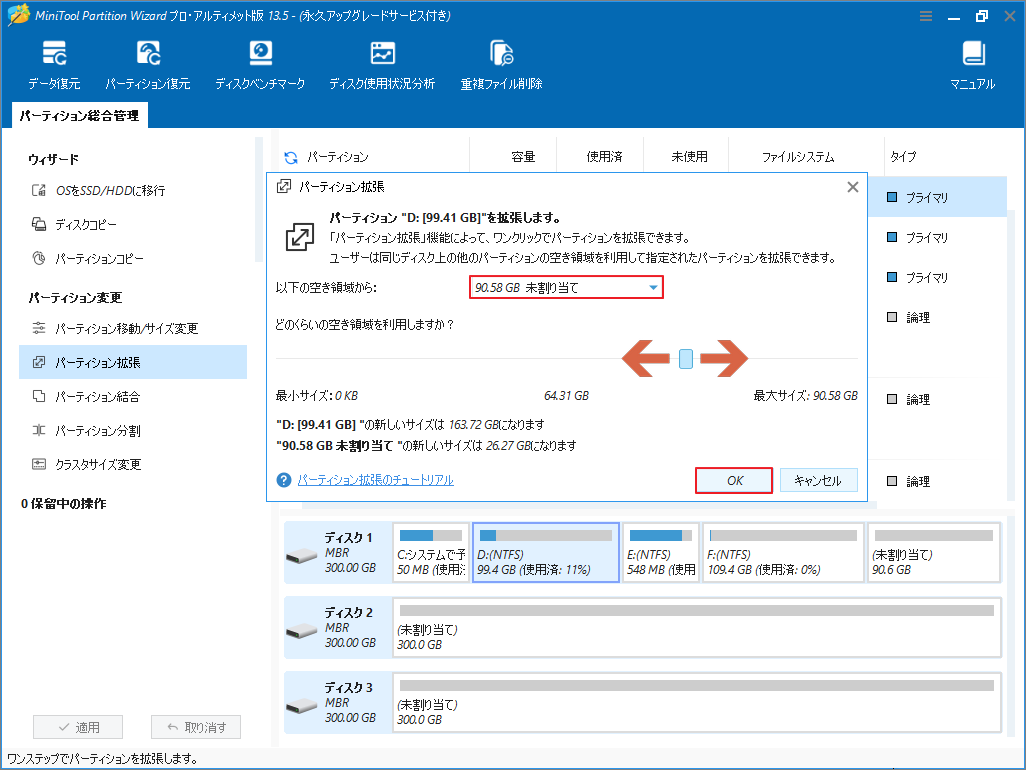Click the MiniTool Partition Wizard logo

[x=19, y=15]
